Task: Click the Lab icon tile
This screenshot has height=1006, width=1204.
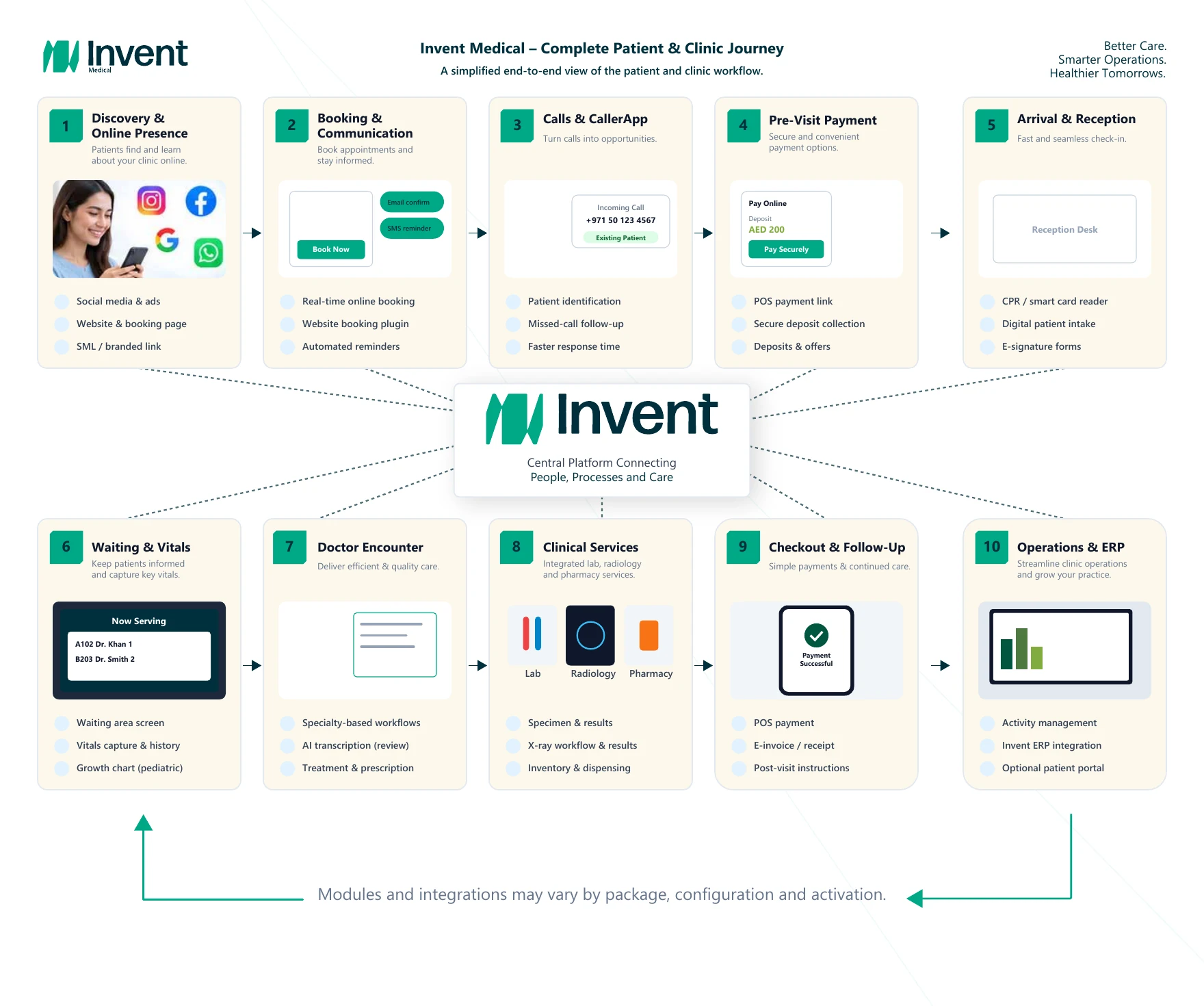Action: click(532, 634)
